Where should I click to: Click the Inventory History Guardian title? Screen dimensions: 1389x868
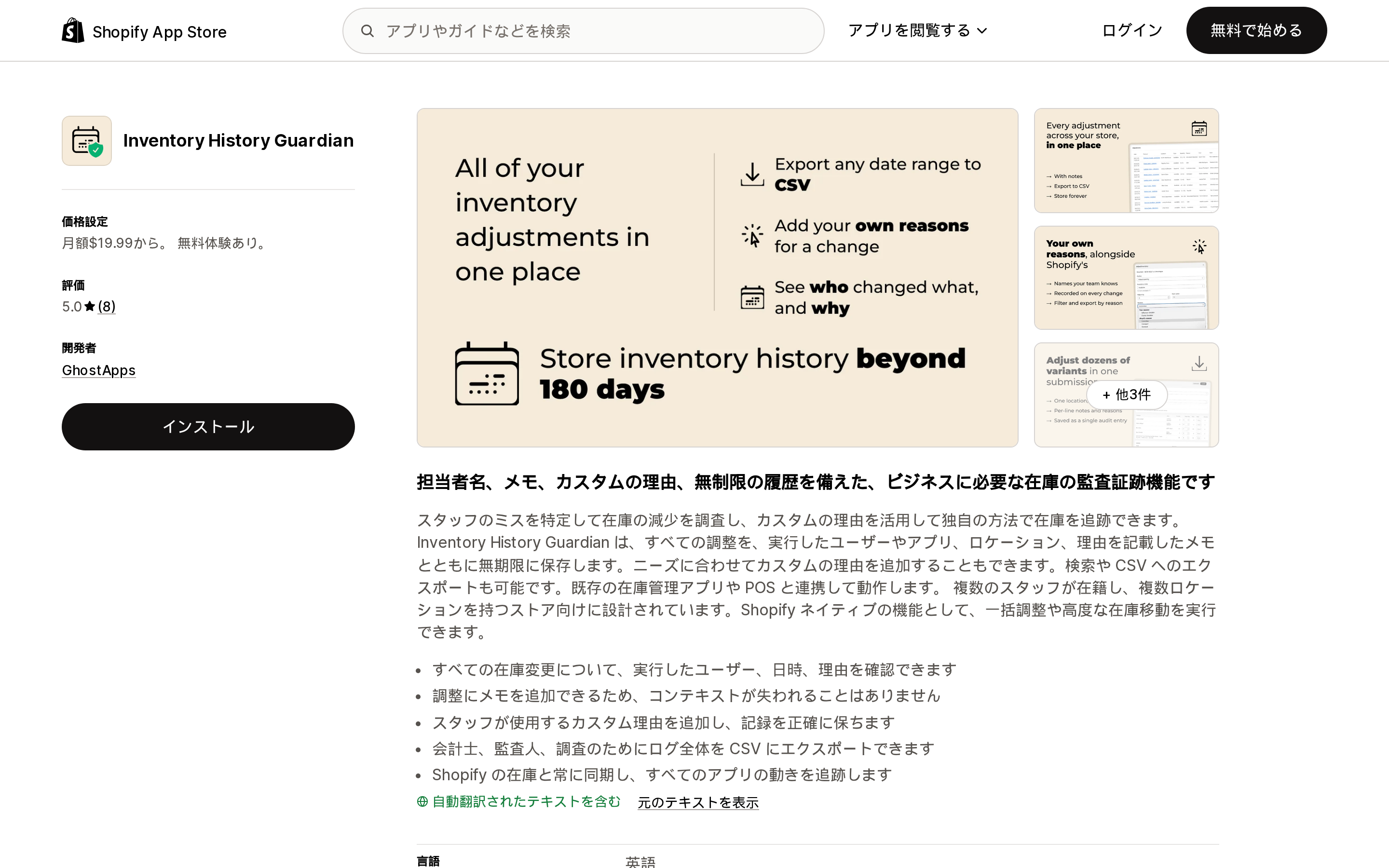[238, 141]
